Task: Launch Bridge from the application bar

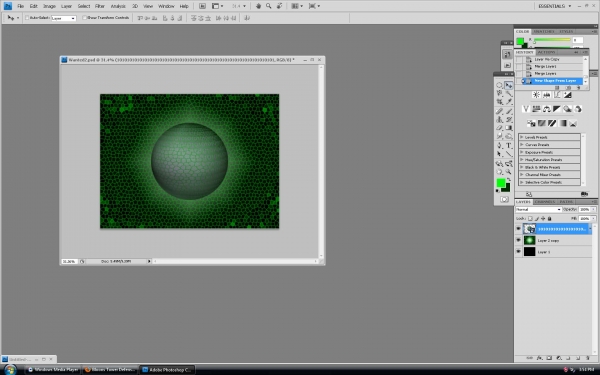Action: click(x=202, y=6)
